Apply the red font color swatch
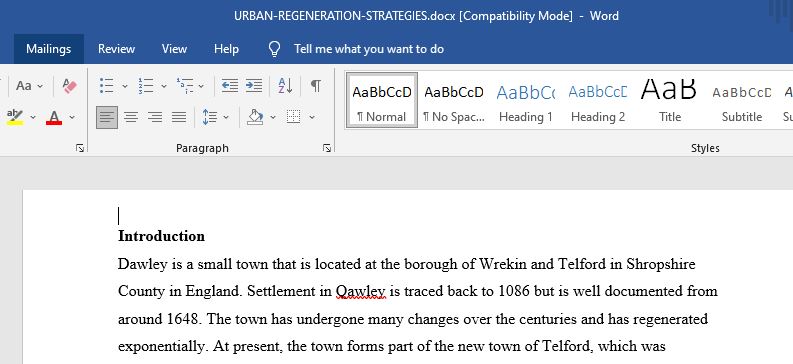Screen dimensions: 793x364 coord(54,117)
